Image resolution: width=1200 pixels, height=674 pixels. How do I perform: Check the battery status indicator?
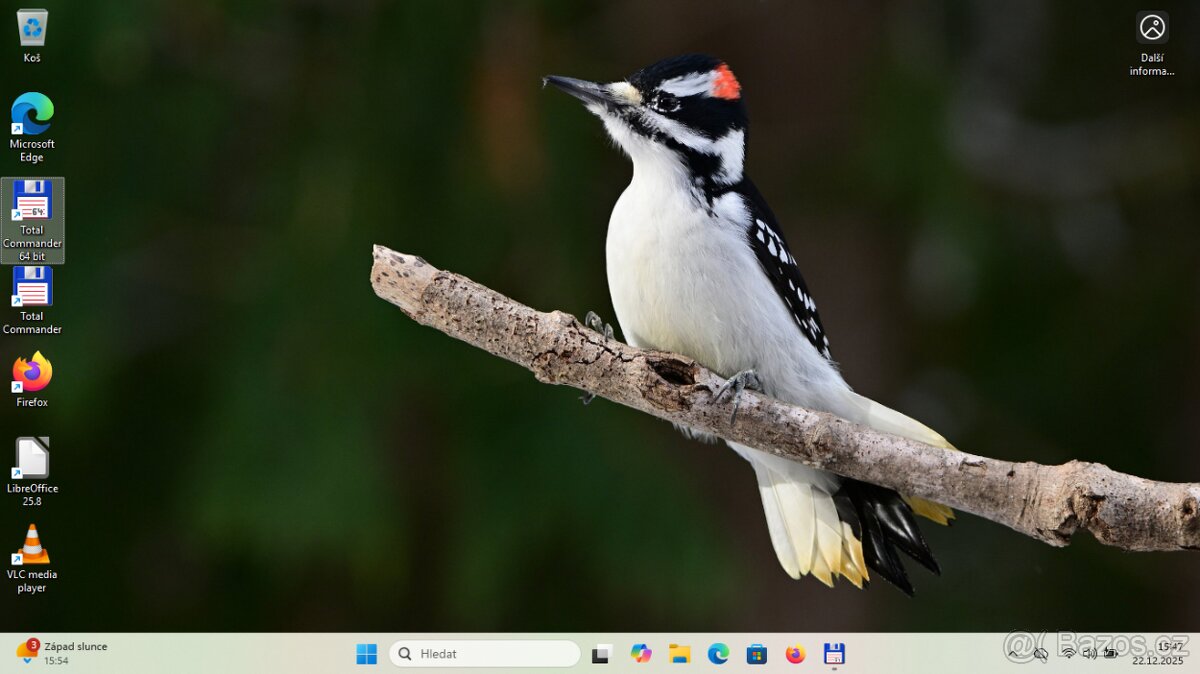pos(1111,653)
